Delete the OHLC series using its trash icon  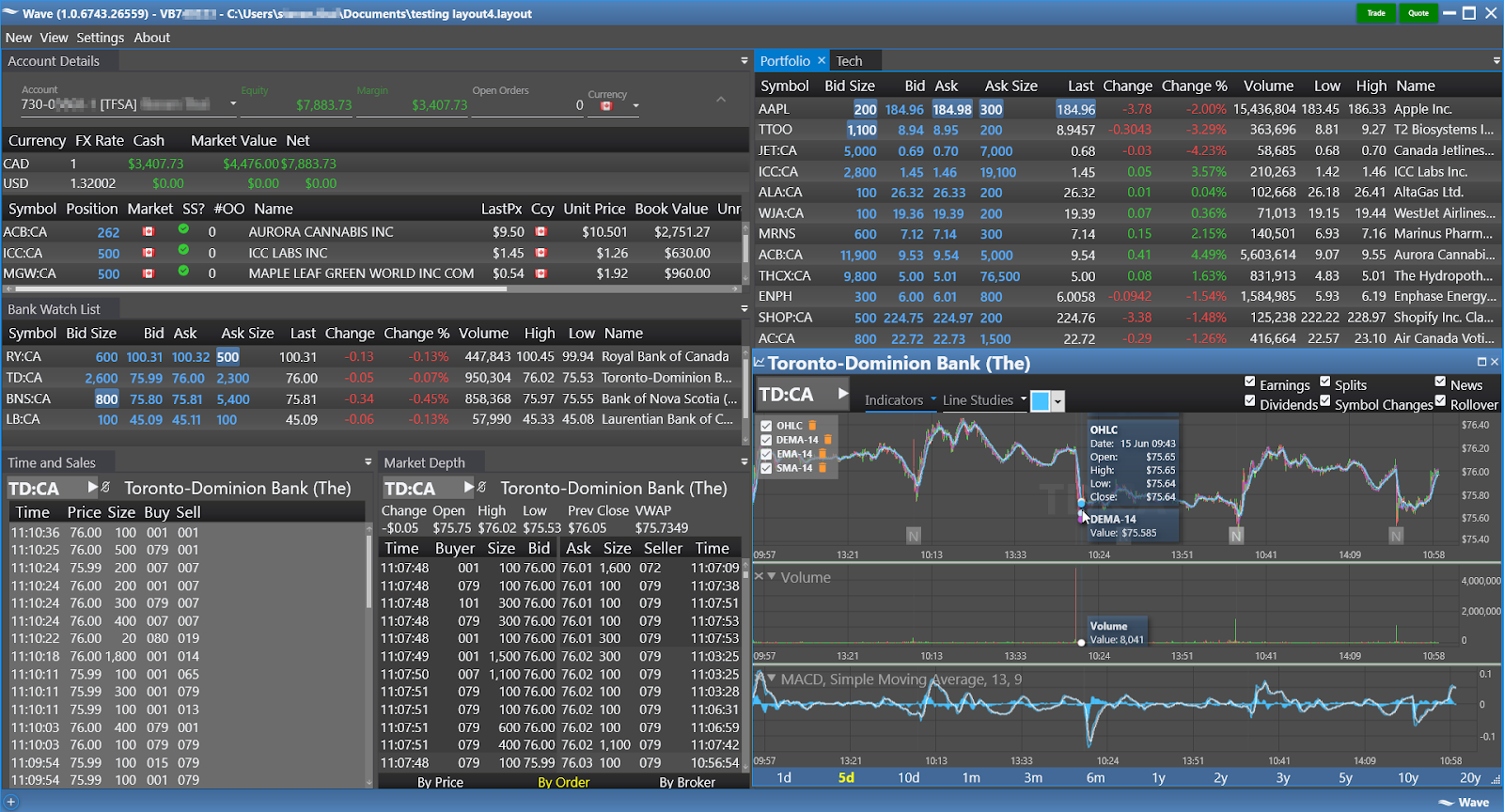pos(813,426)
